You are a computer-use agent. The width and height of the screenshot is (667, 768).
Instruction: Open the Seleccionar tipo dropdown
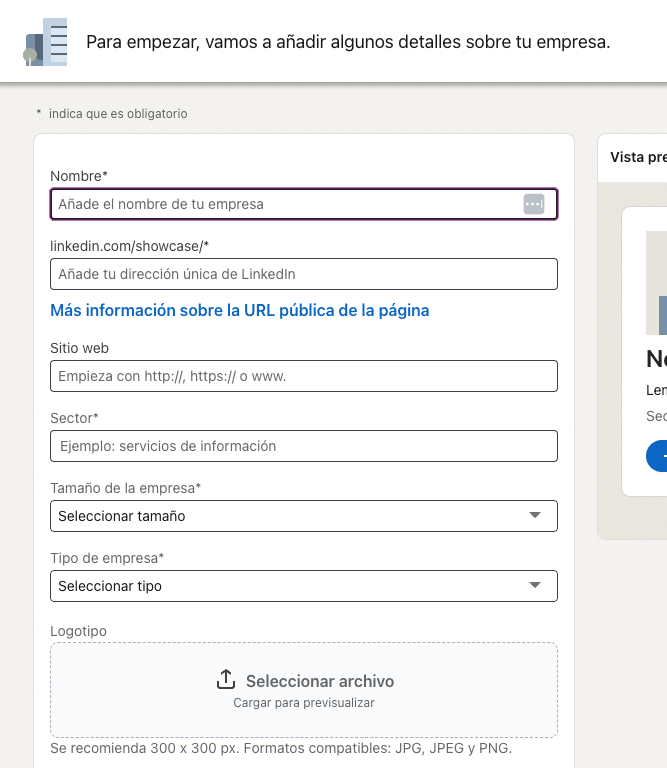point(290,586)
